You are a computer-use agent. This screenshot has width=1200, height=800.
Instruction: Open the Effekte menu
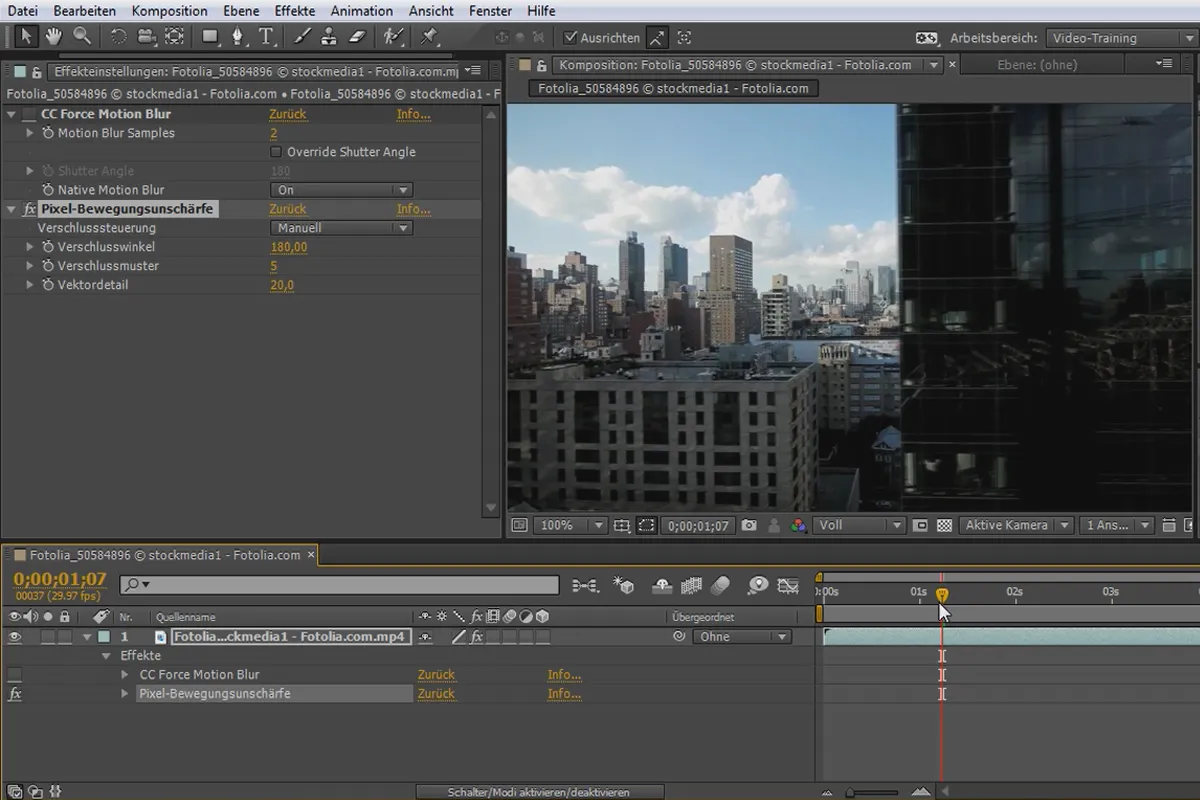295,11
